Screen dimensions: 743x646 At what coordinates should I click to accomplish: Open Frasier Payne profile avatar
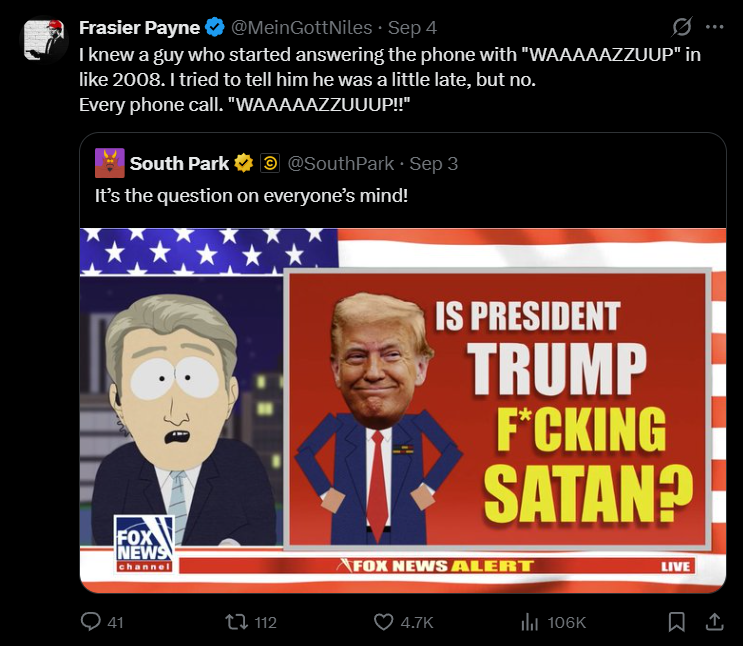(x=44, y=39)
